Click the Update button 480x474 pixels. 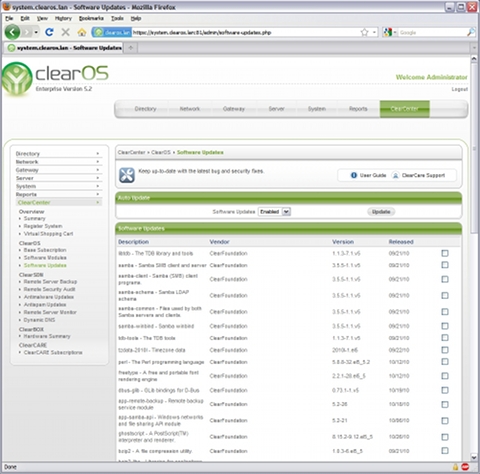pyautogui.click(x=381, y=212)
